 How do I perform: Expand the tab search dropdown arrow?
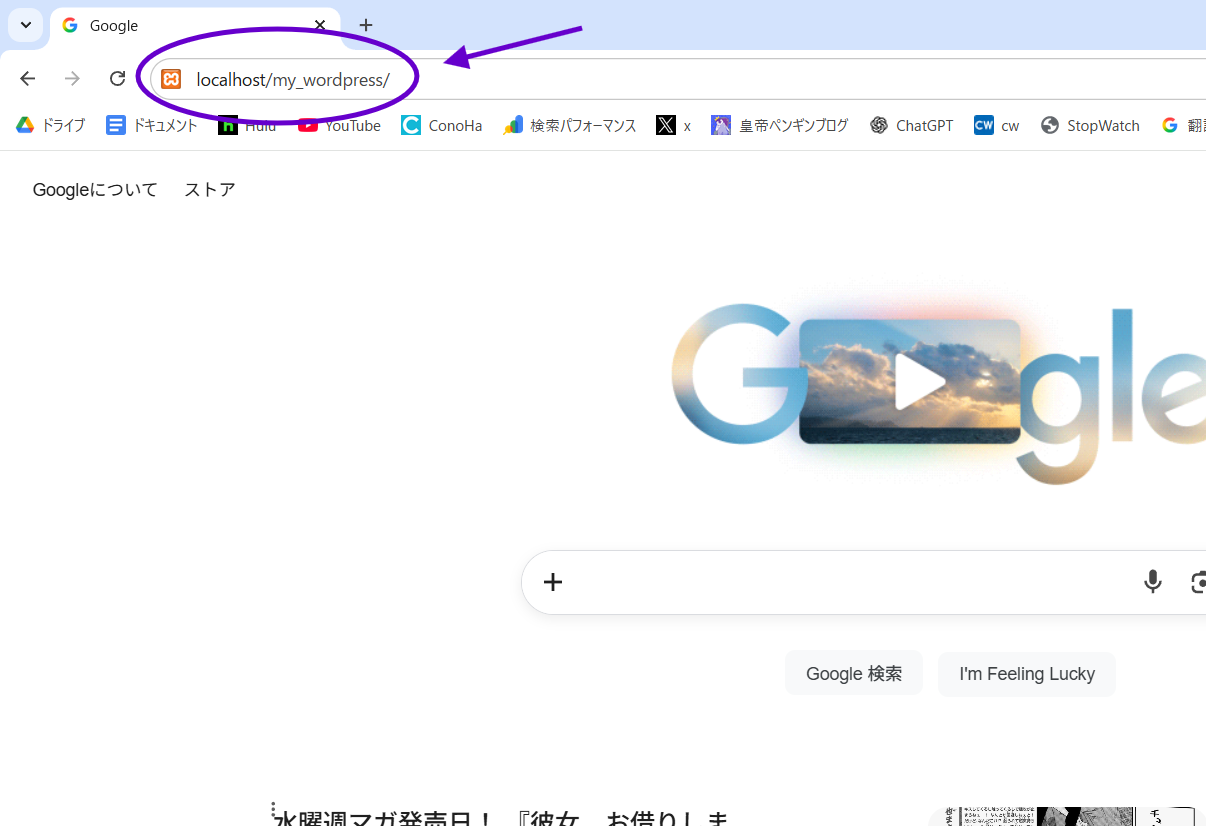[25, 25]
